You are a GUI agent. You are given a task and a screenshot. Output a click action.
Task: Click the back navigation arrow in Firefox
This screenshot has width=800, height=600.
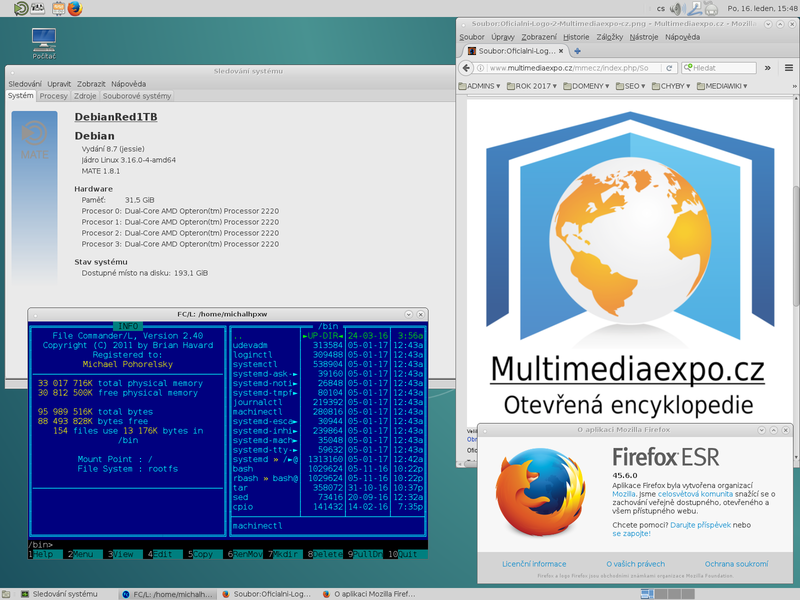point(466,68)
